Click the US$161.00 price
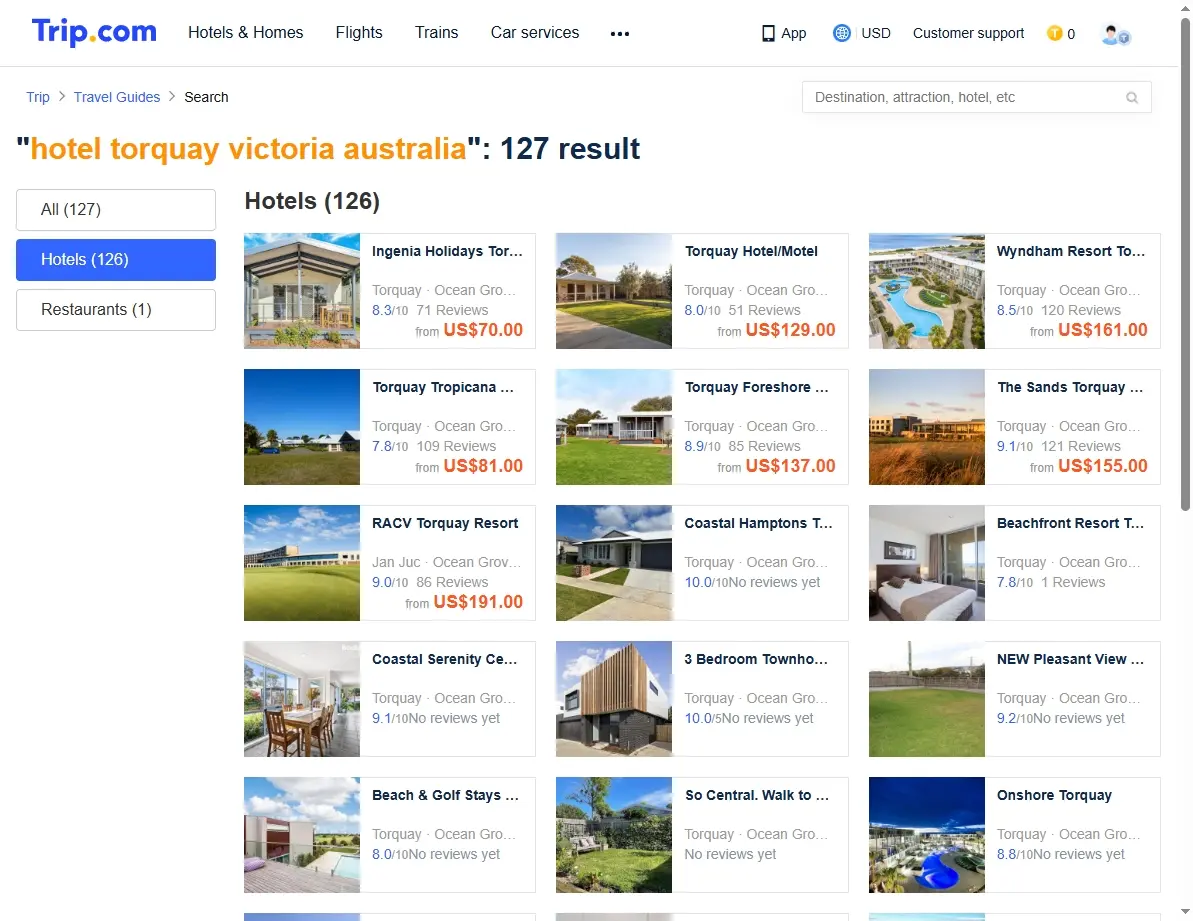This screenshot has width=1193, height=921. pos(1102,330)
